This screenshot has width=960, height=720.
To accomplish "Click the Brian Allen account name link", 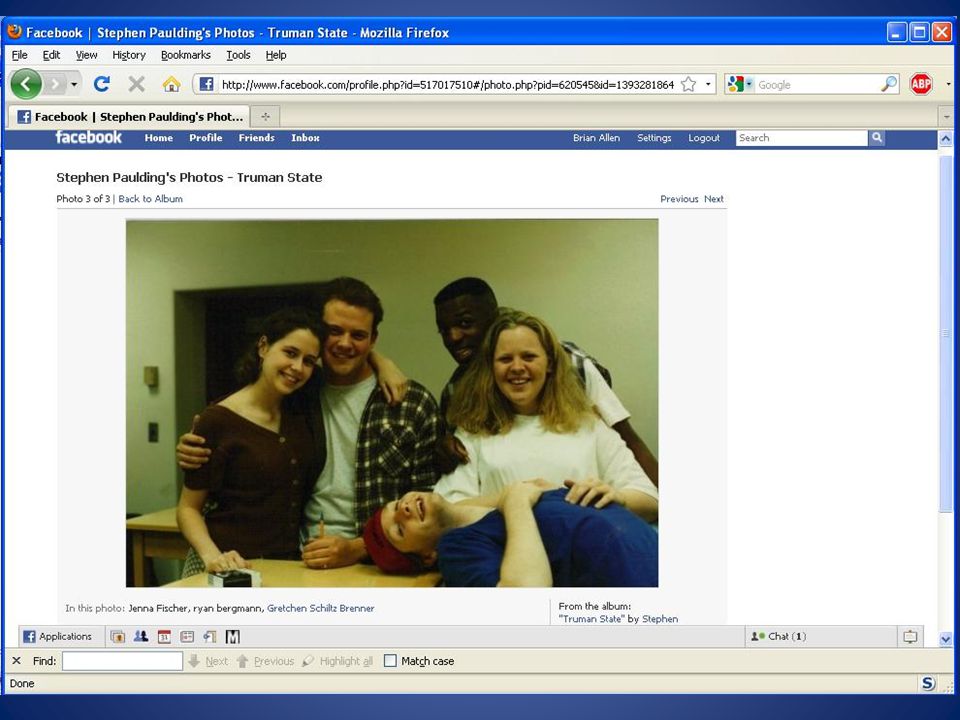I will [596, 138].
